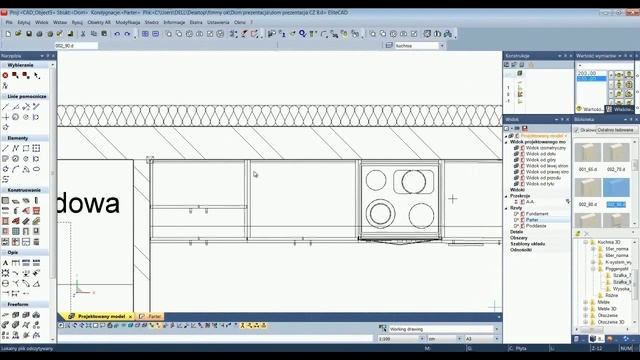
Task: Select the ellipse tool under Elementy
Action: click(36, 169)
